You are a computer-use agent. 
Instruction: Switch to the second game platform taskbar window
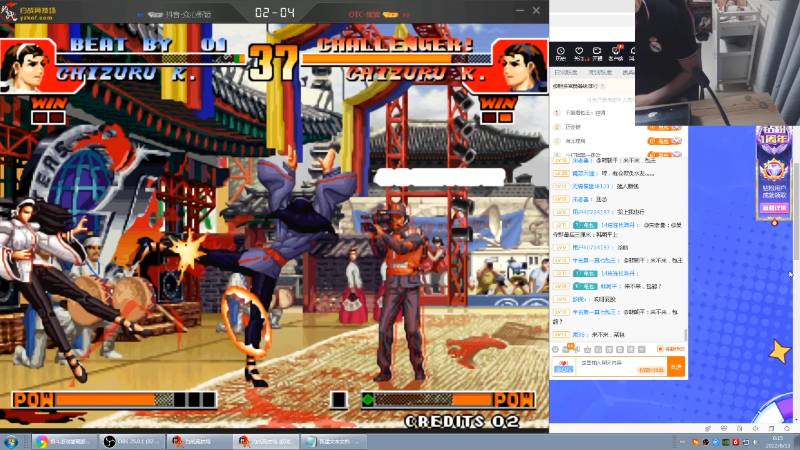pyautogui.click(x=266, y=441)
